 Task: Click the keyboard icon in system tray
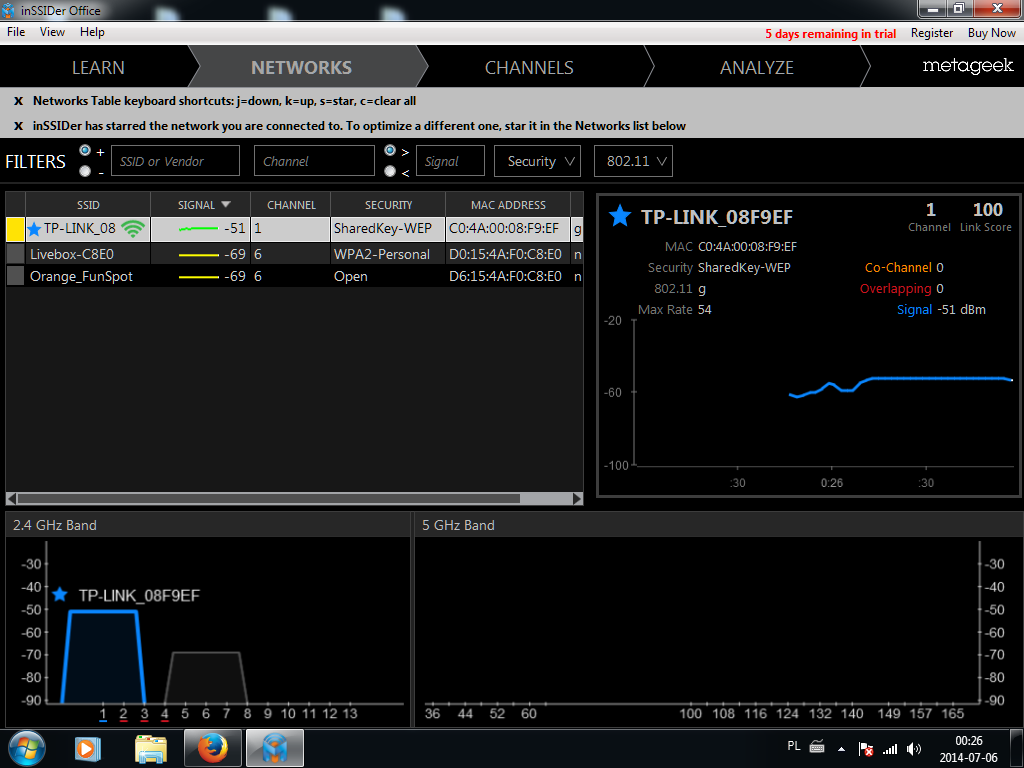[817, 746]
